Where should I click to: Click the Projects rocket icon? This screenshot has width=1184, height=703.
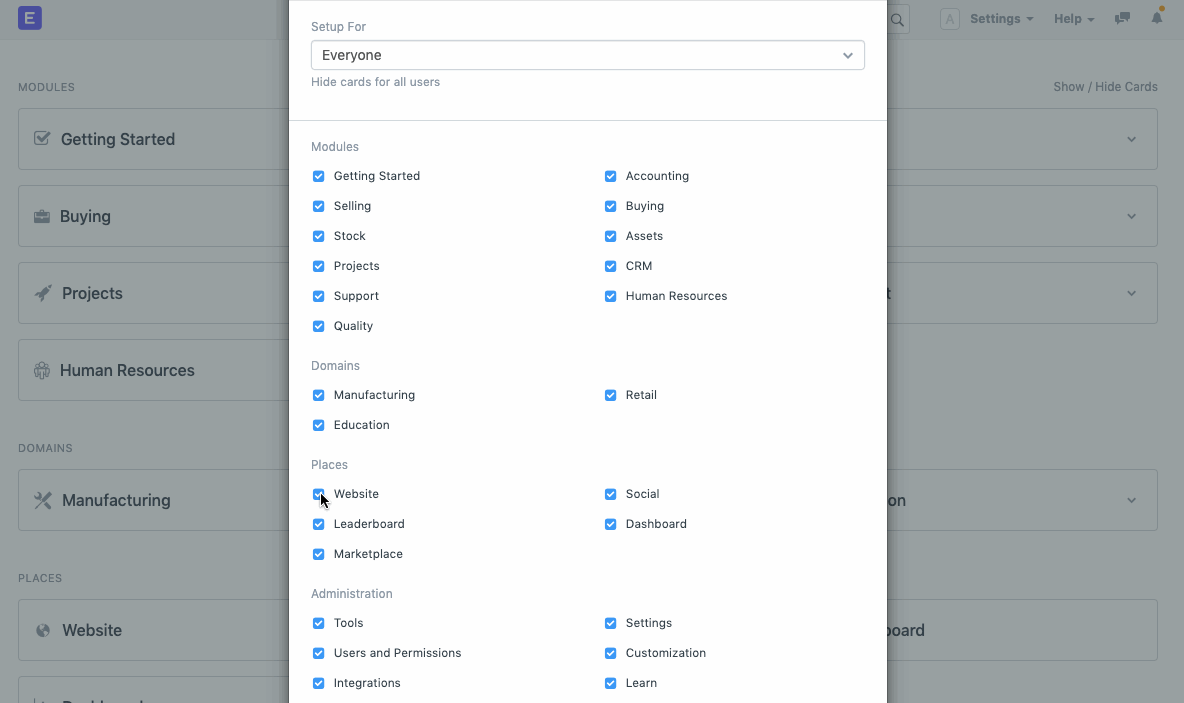43,293
